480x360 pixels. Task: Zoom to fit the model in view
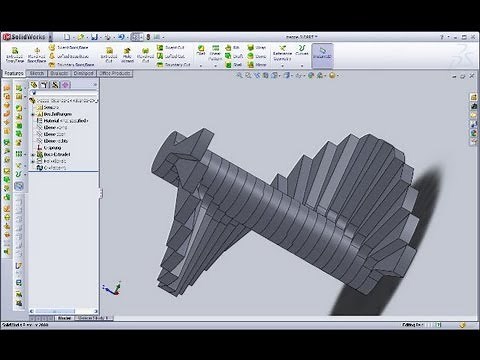pyautogui.click(x=239, y=76)
